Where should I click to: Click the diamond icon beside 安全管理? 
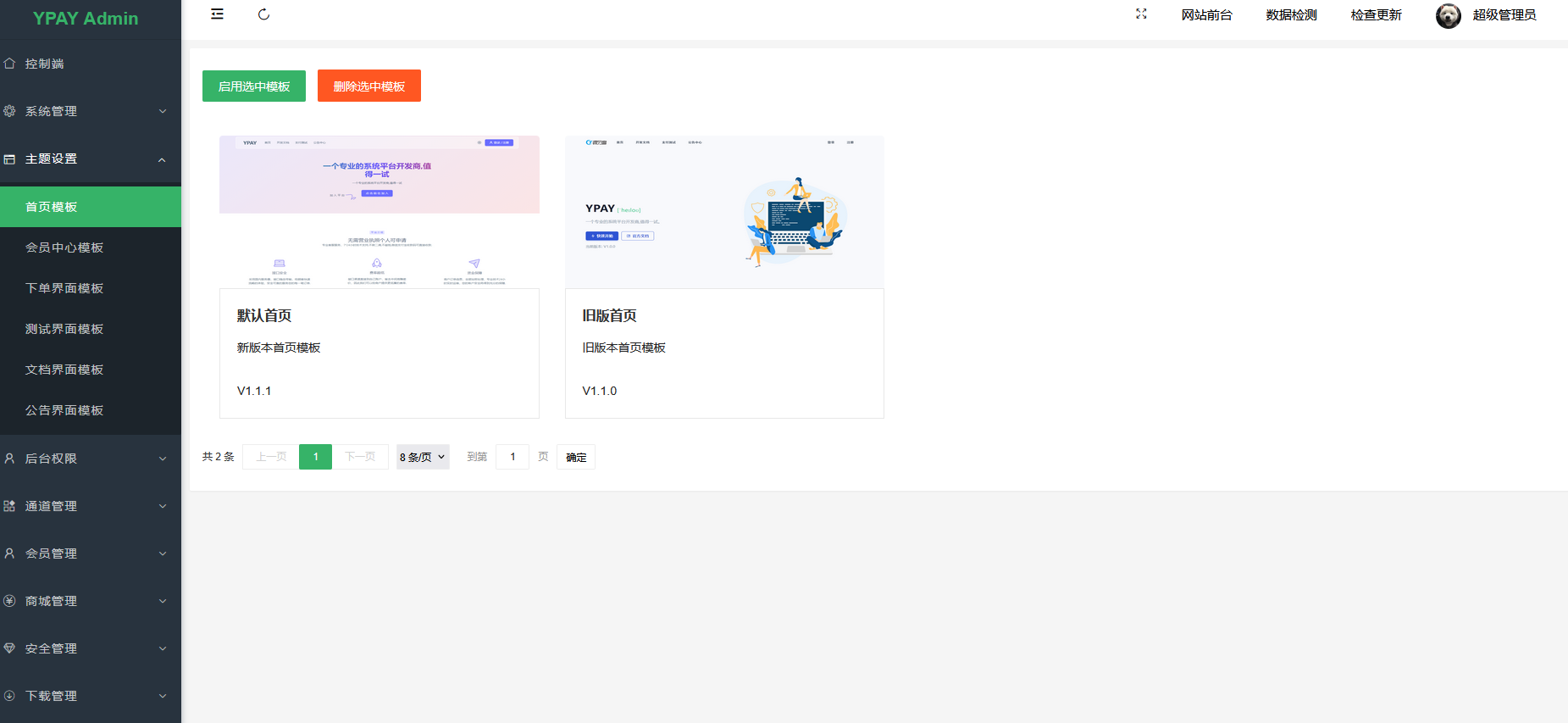(x=9, y=648)
